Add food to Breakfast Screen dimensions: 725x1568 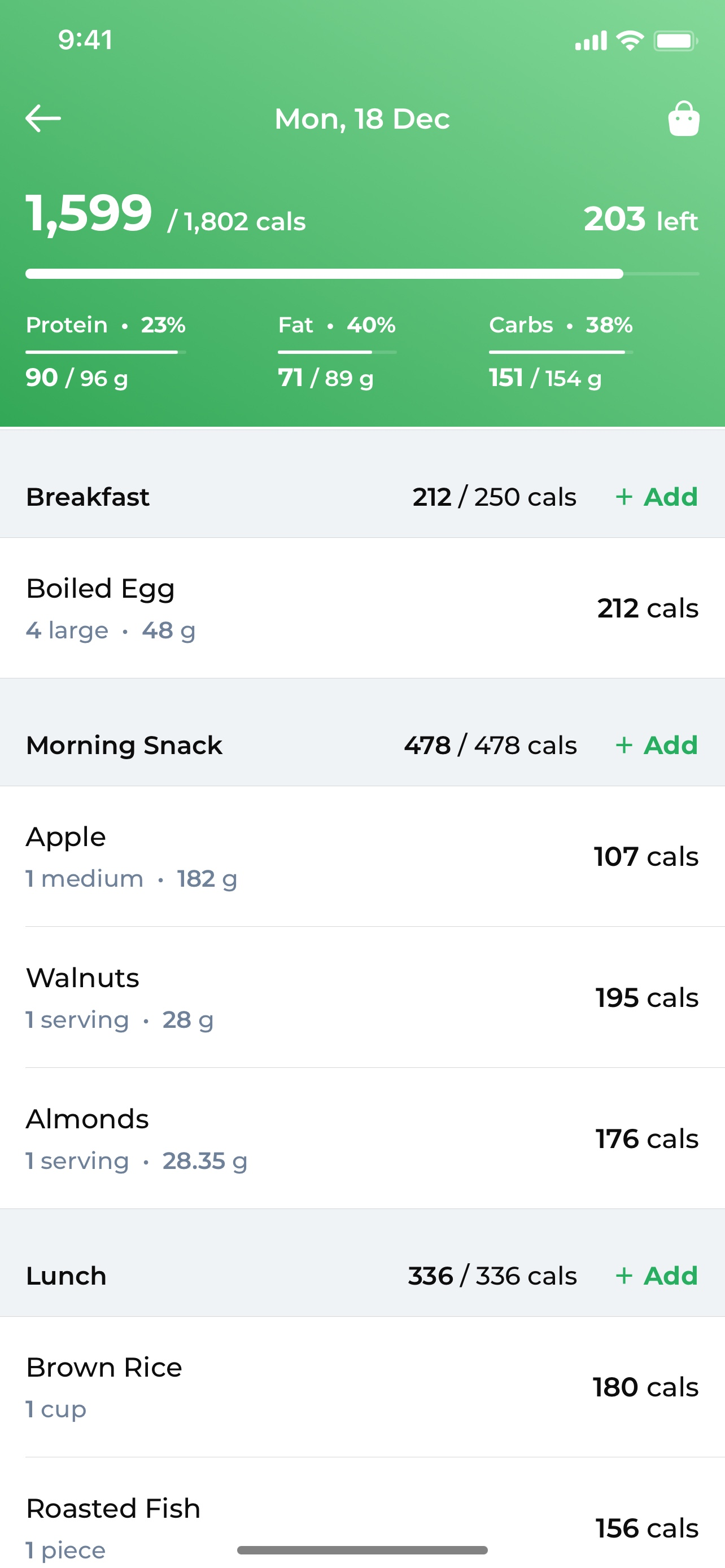pos(657,497)
